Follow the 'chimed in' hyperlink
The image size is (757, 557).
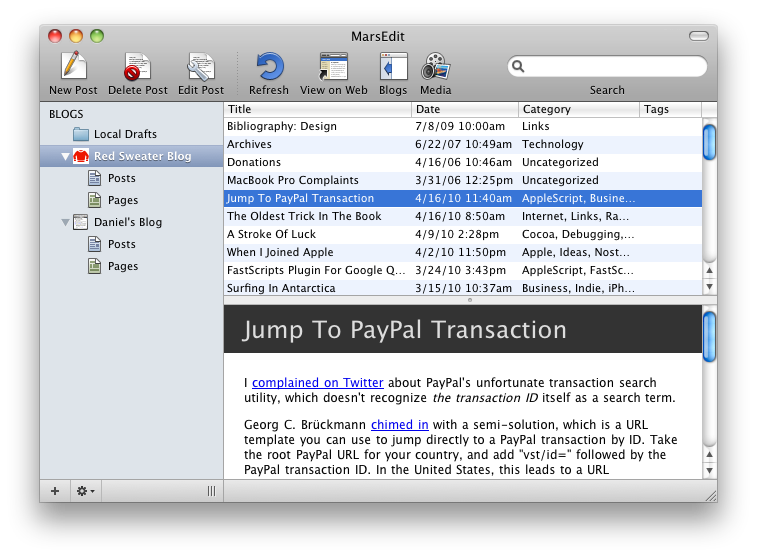pos(400,425)
